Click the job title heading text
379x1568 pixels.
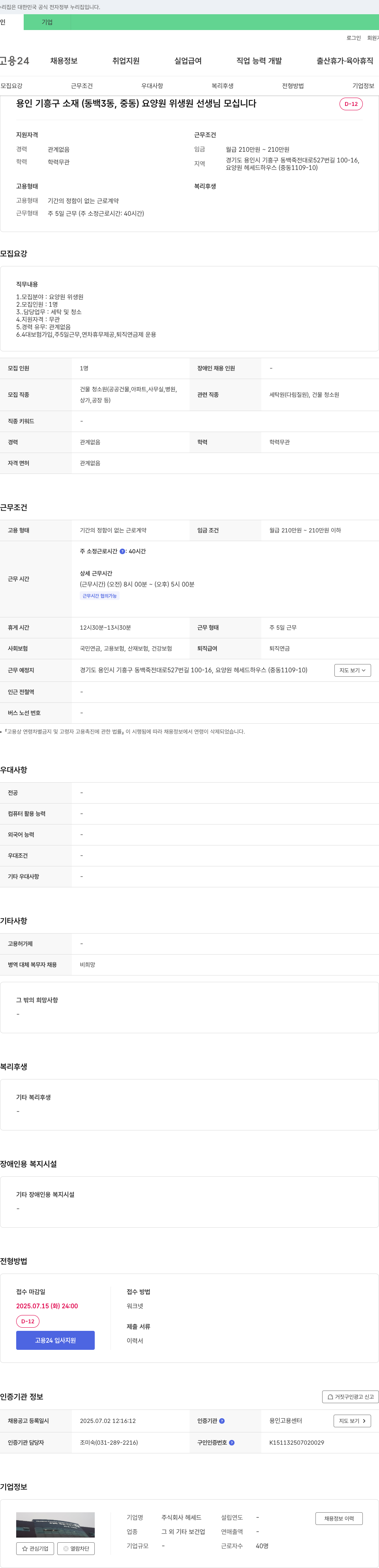tap(136, 104)
